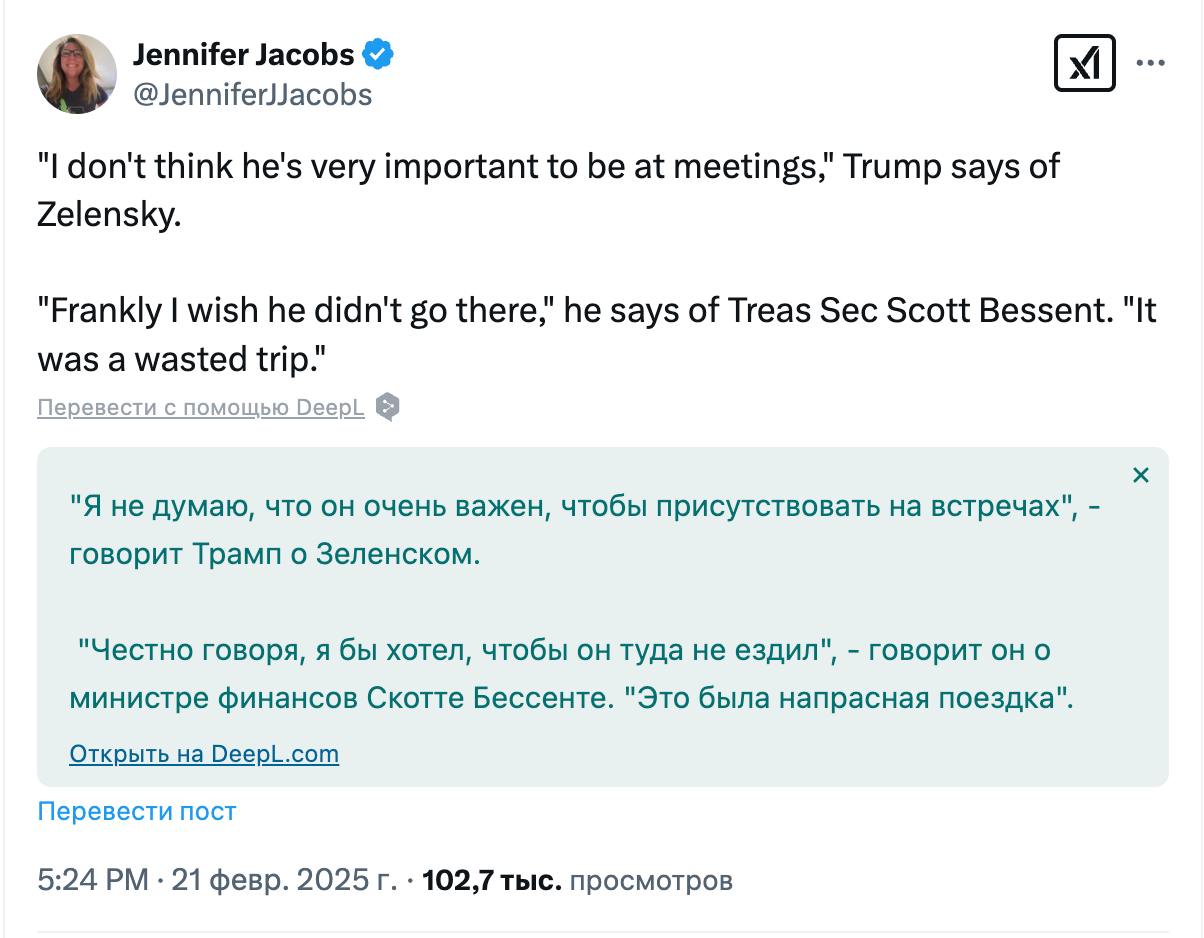This screenshot has height=938, width=1204.
Task: Click the Russian text "говорит Трамп о Зеленском"
Action: [x=275, y=554]
